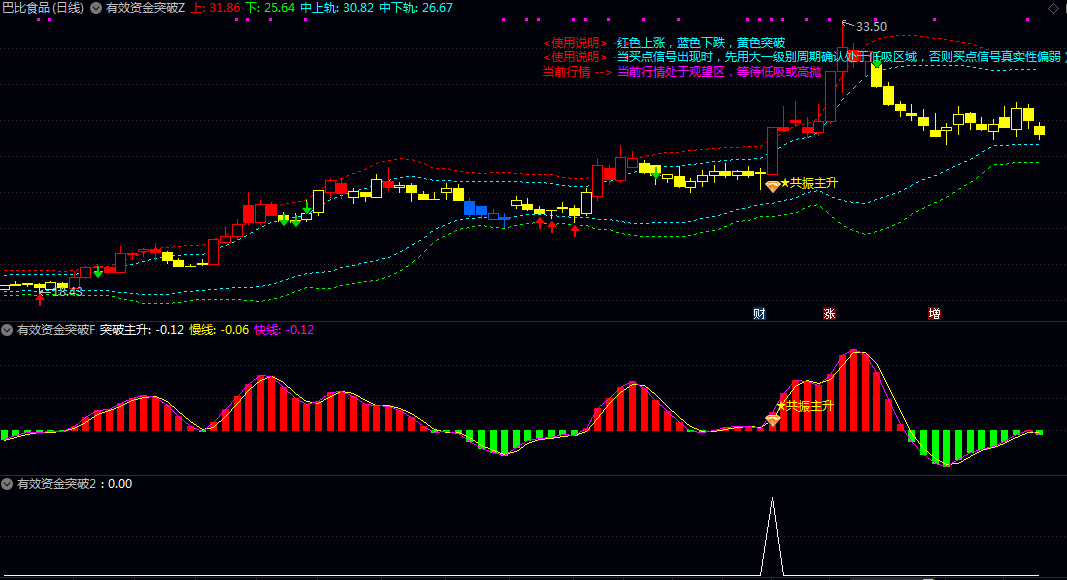The image size is (1067, 580).
Task: Click the red 涨 marker icon
Action: [829, 313]
